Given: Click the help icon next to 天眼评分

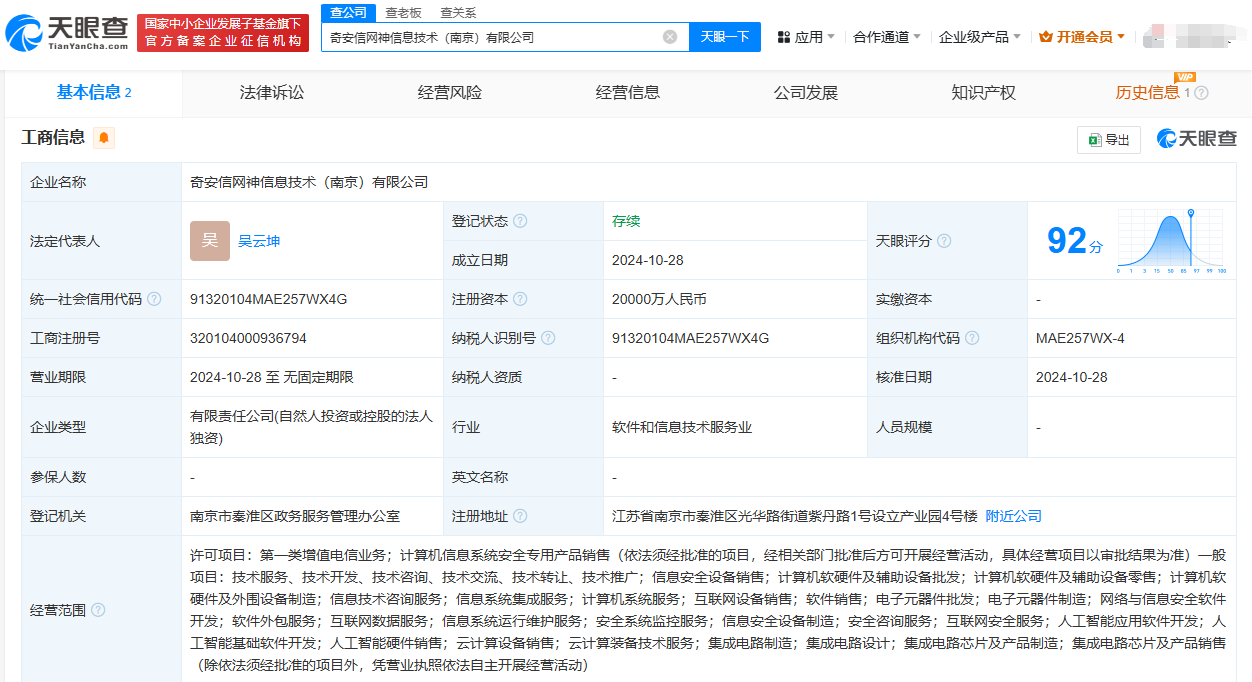Looking at the screenshot, I should tap(944, 241).
